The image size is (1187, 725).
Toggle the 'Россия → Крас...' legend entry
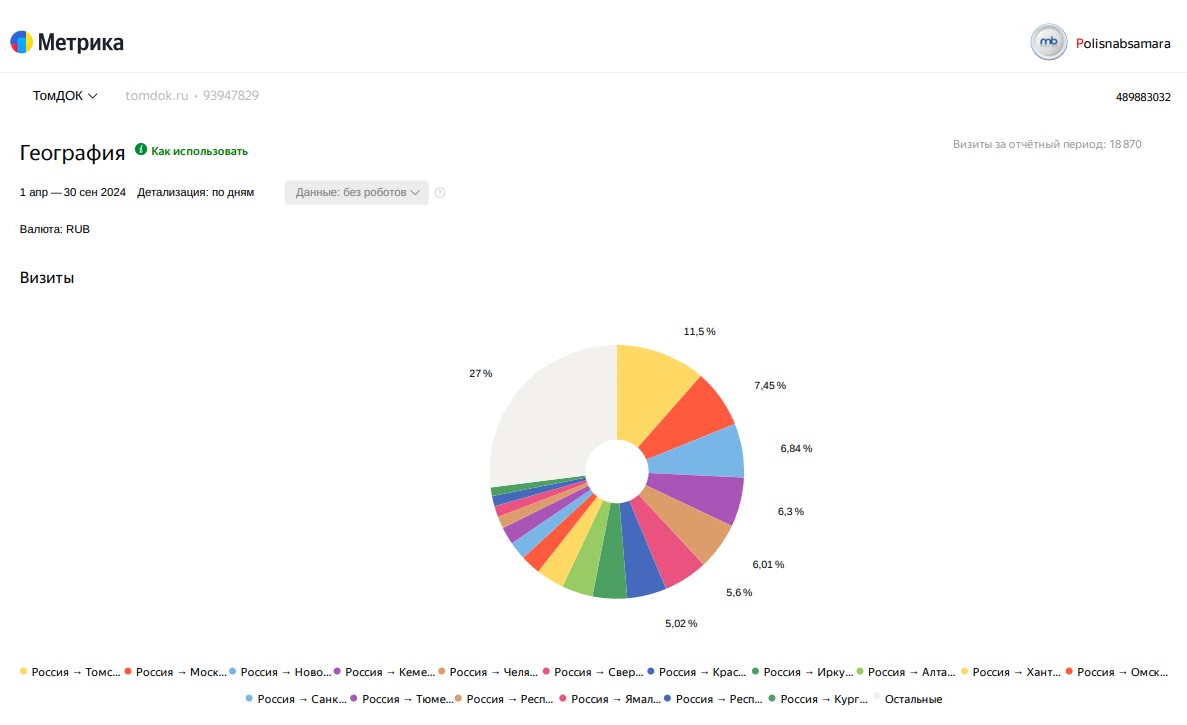coord(698,672)
